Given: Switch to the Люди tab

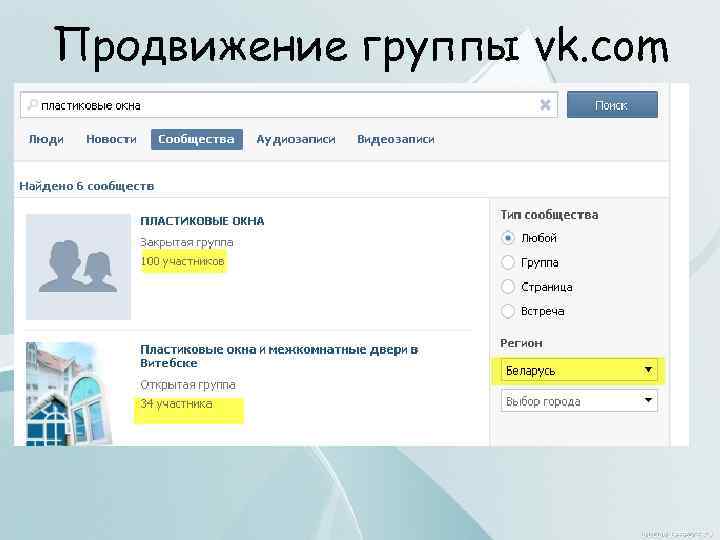Looking at the screenshot, I should pos(46,139).
